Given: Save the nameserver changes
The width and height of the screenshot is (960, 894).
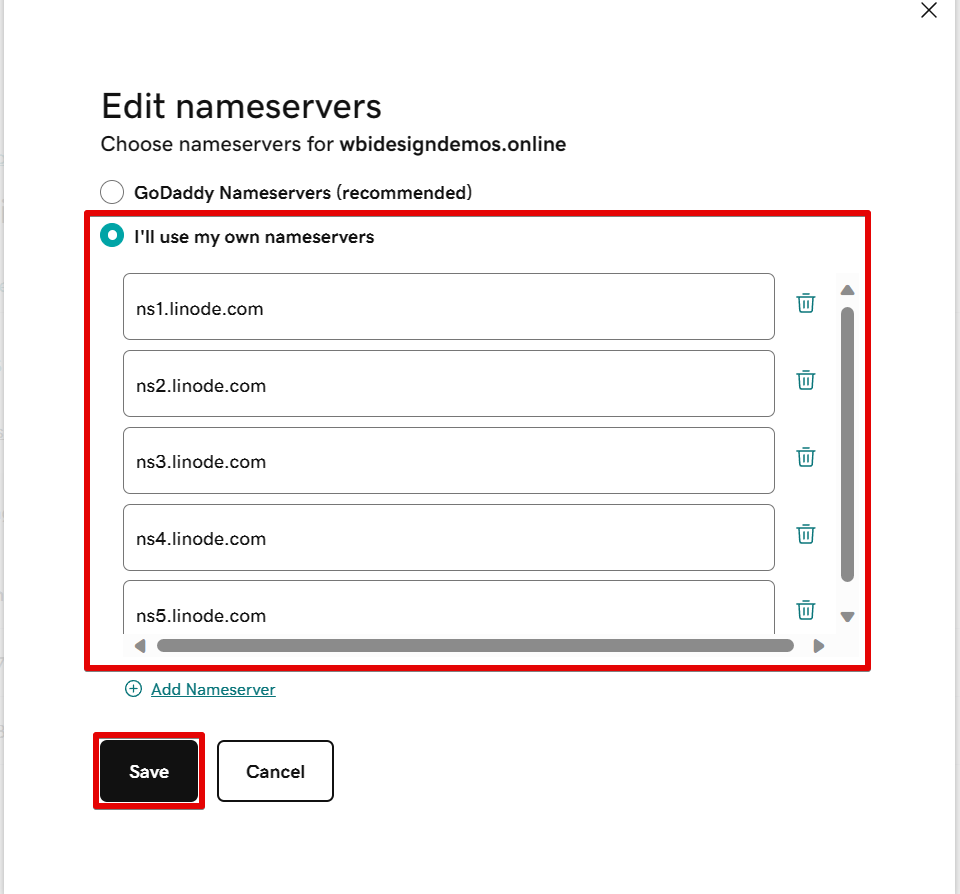Looking at the screenshot, I should tap(149, 771).
